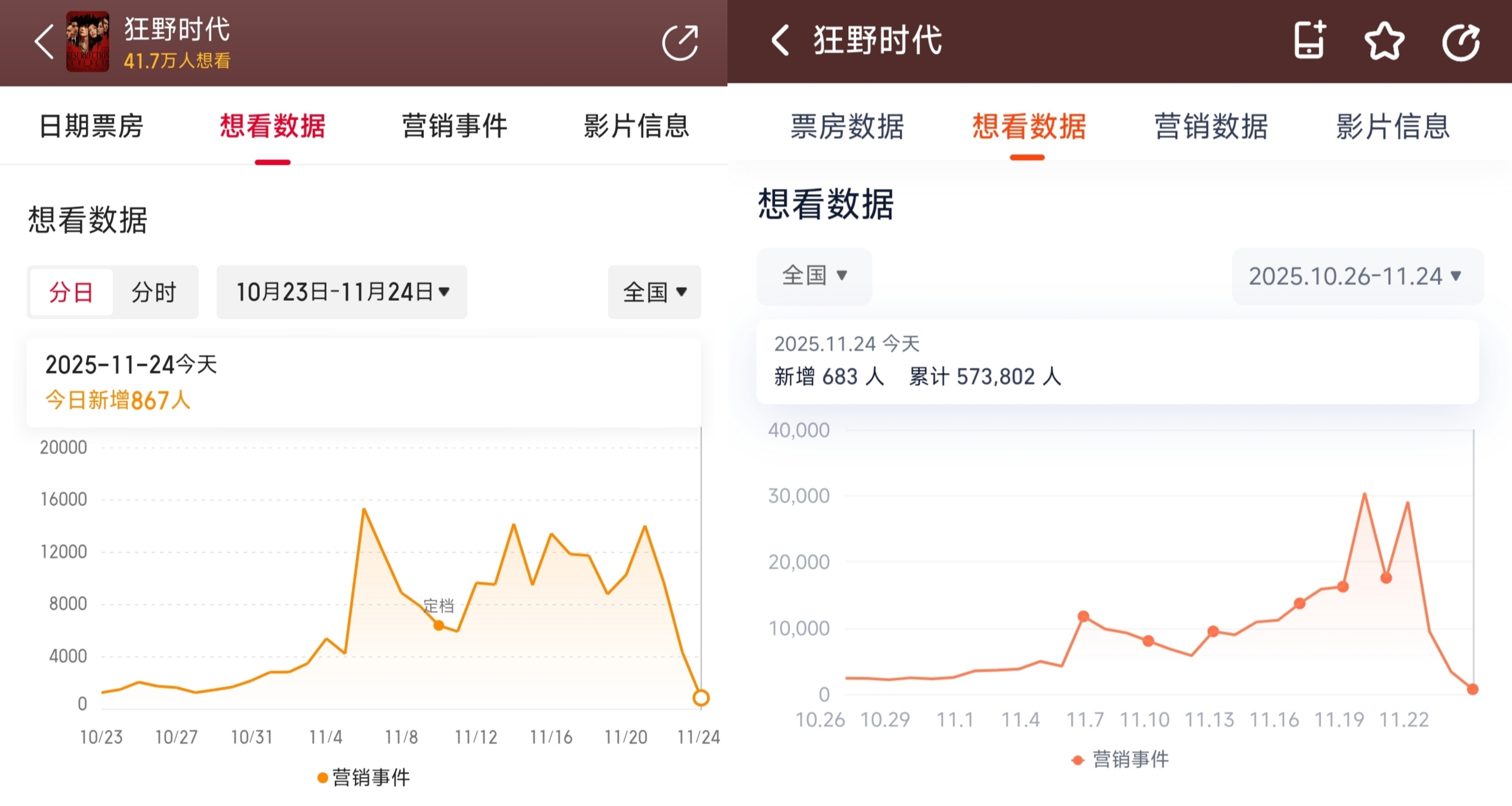Click the 营销事件 legend below left chart
This screenshot has height=806, width=1512.
(364, 779)
